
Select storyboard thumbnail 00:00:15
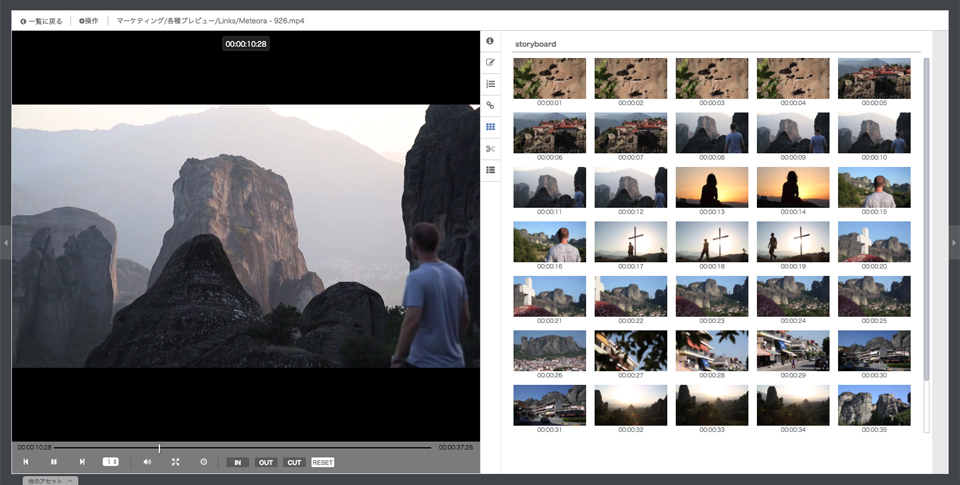coord(874,187)
